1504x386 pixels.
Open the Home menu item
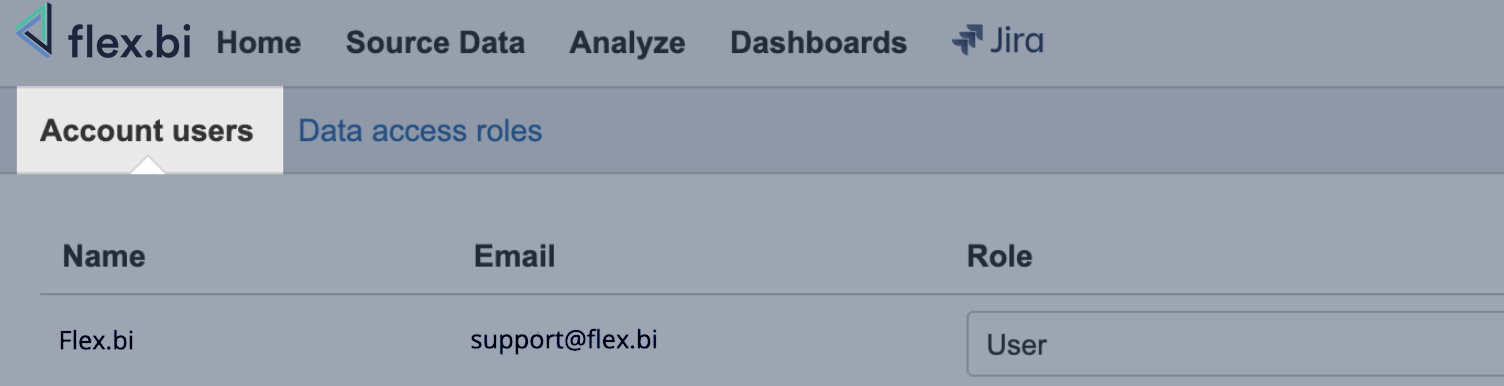[x=258, y=42]
